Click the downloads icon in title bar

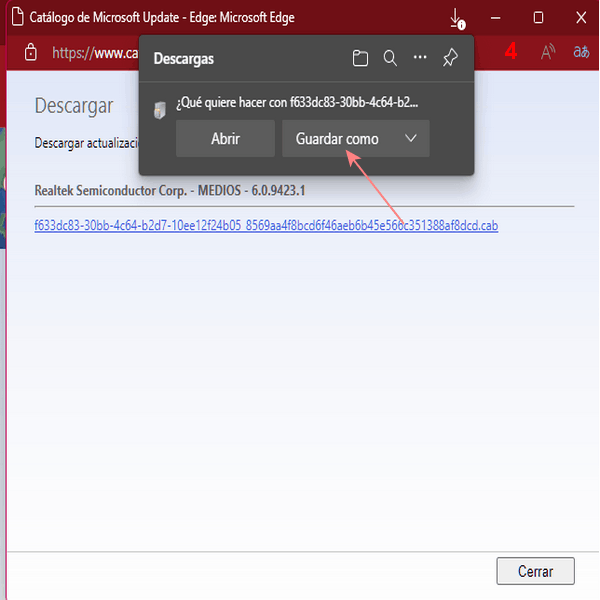457,19
